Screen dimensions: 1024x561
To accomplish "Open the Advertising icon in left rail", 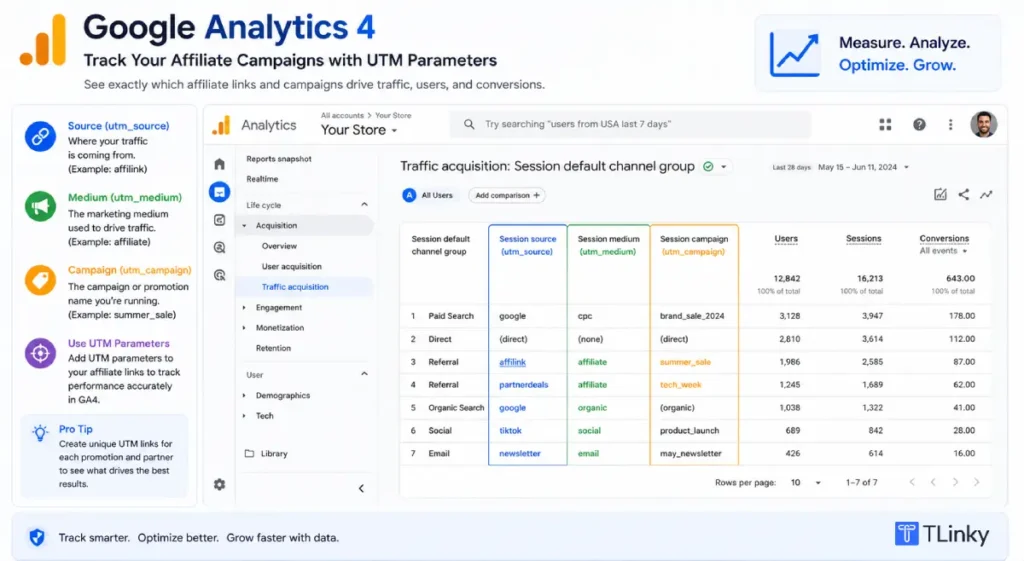I will click(x=219, y=248).
